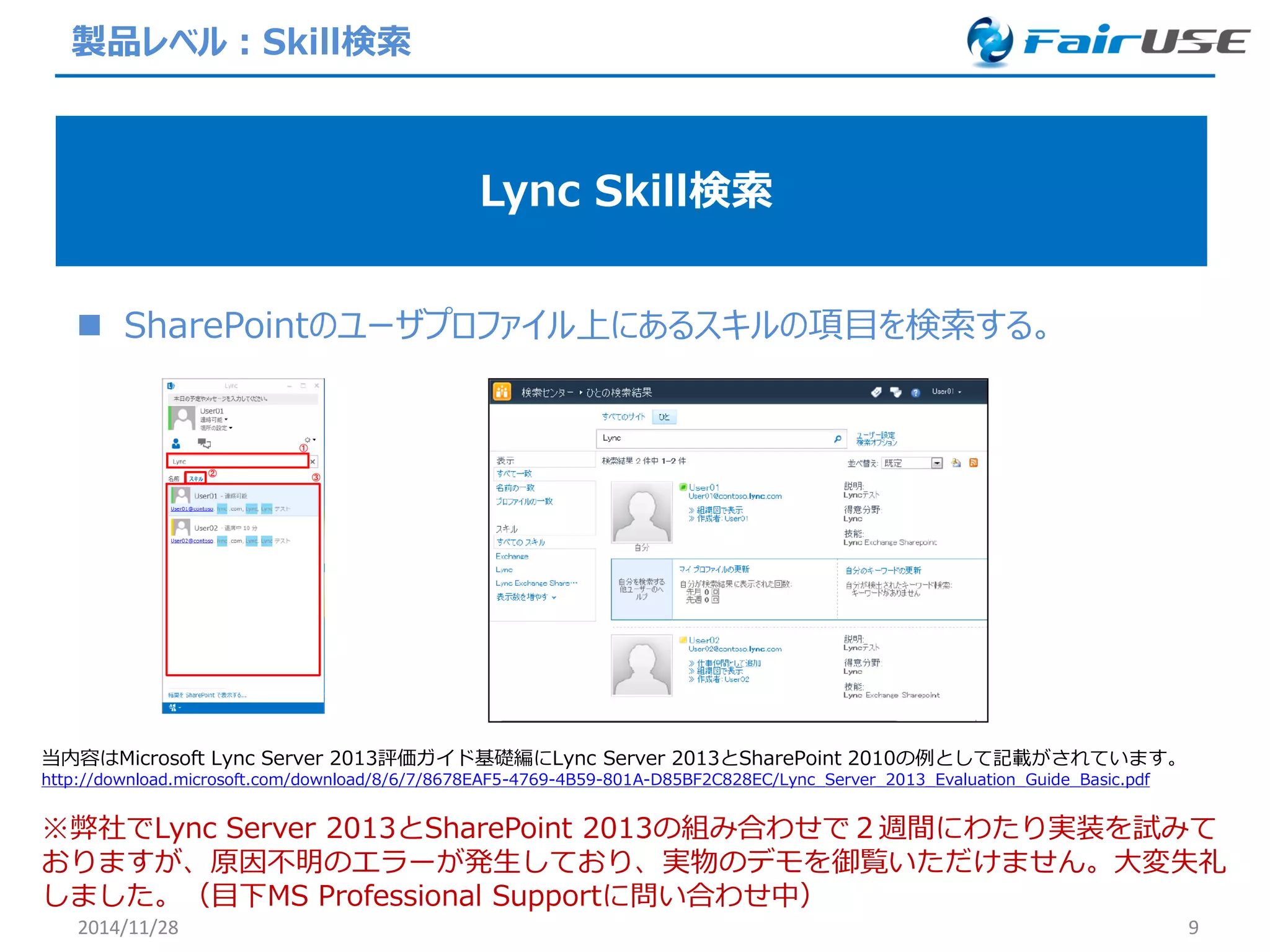
Task: Filter by Lync Exchange Share... skill
Action: [536, 583]
